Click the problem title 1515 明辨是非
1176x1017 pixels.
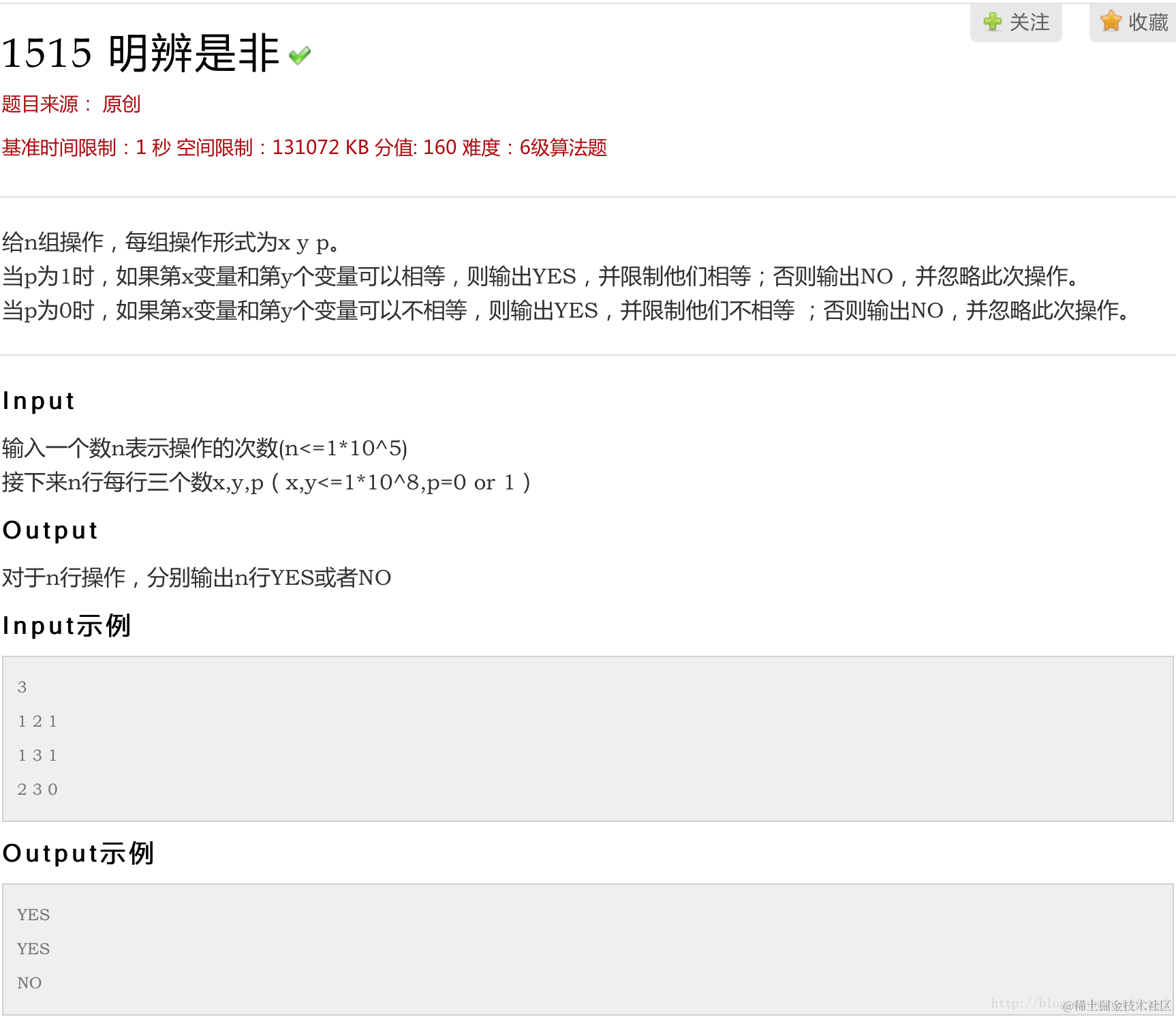tap(140, 53)
